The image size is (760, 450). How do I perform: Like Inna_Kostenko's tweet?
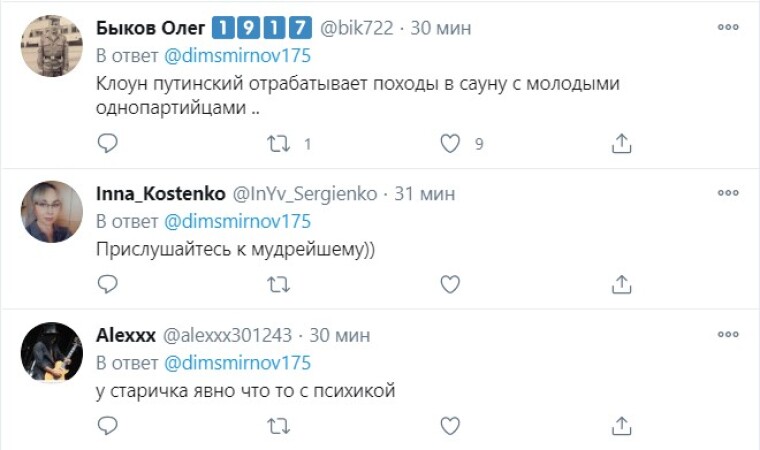point(451,285)
